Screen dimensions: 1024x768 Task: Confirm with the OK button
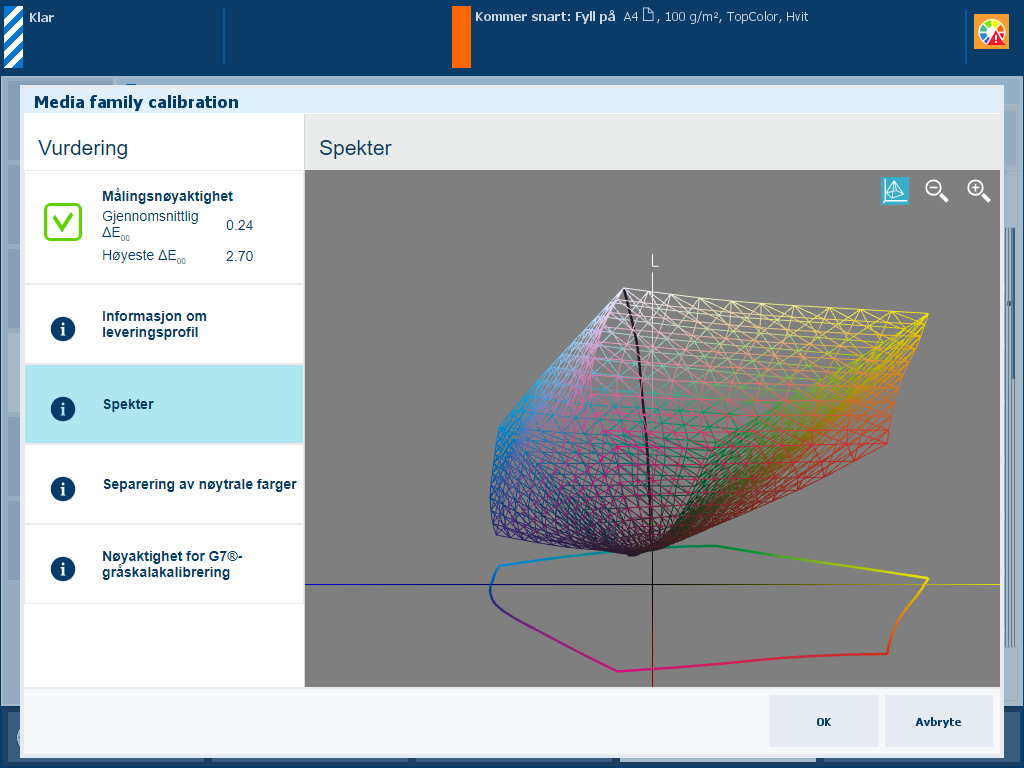(x=824, y=721)
